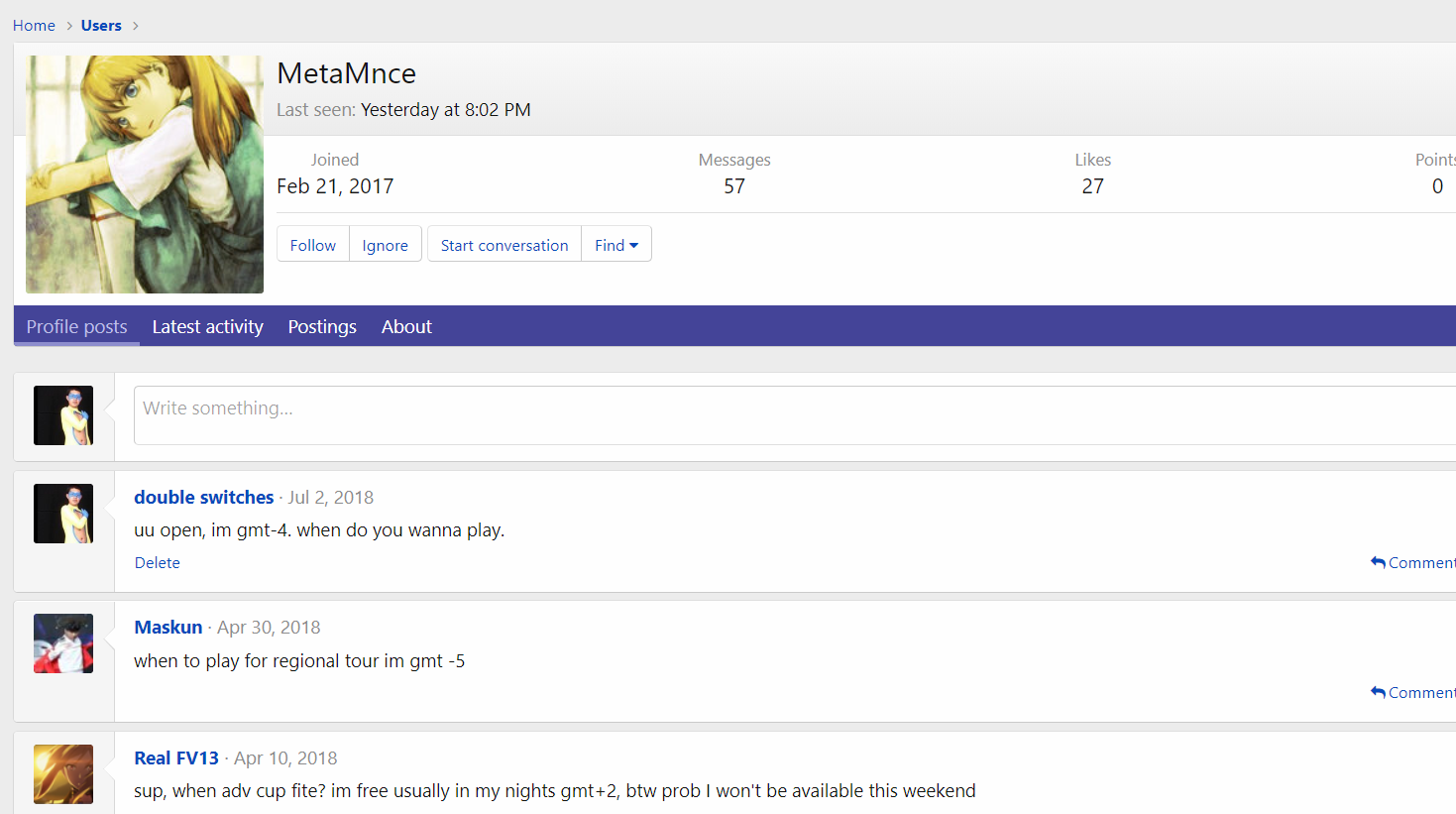Ignore the user MetaMnce
The image size is (1456, 814).
[386, 245]
